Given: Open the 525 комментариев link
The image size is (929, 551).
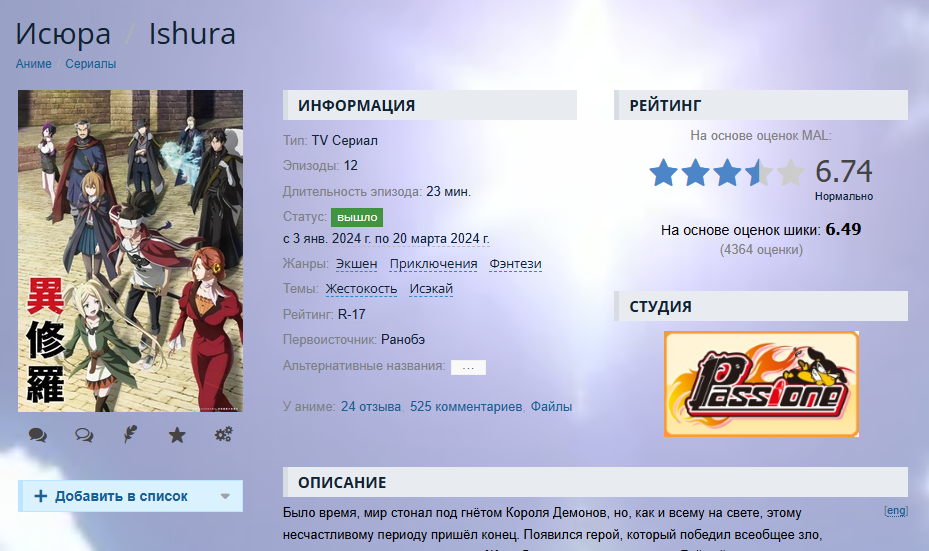Looking at the screenshot, I should (x=466, y=406).
